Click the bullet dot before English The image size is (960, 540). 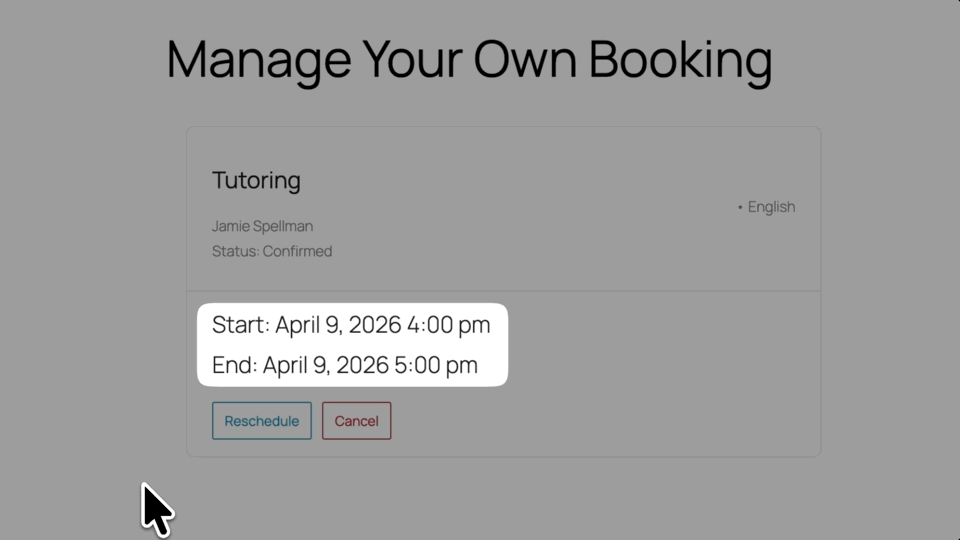pos(740,208)
